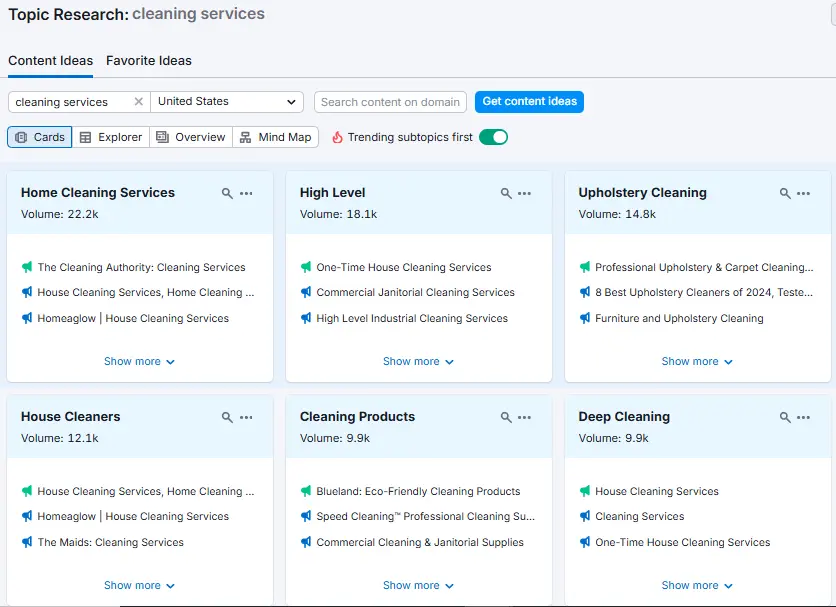Select the Content Ideas tab
Viewport: 836px width, 607px height.
click(50, 60)
